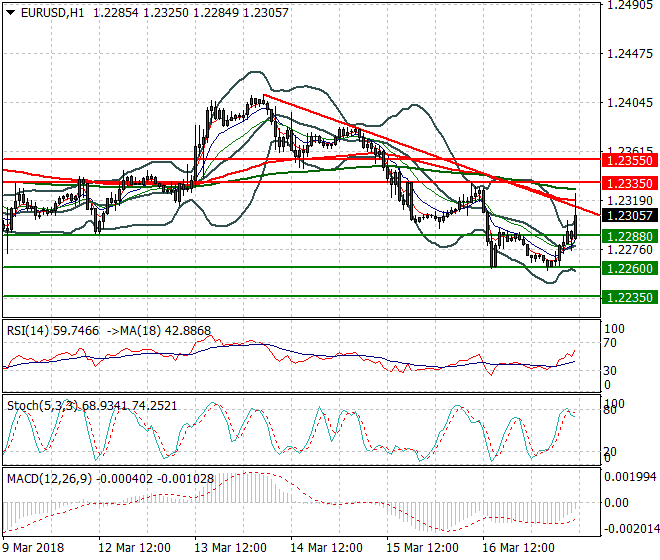The image size is (660, 560).
Task: Select the MA(18) 42.8868 indicator label
Action: coord(165,331)
